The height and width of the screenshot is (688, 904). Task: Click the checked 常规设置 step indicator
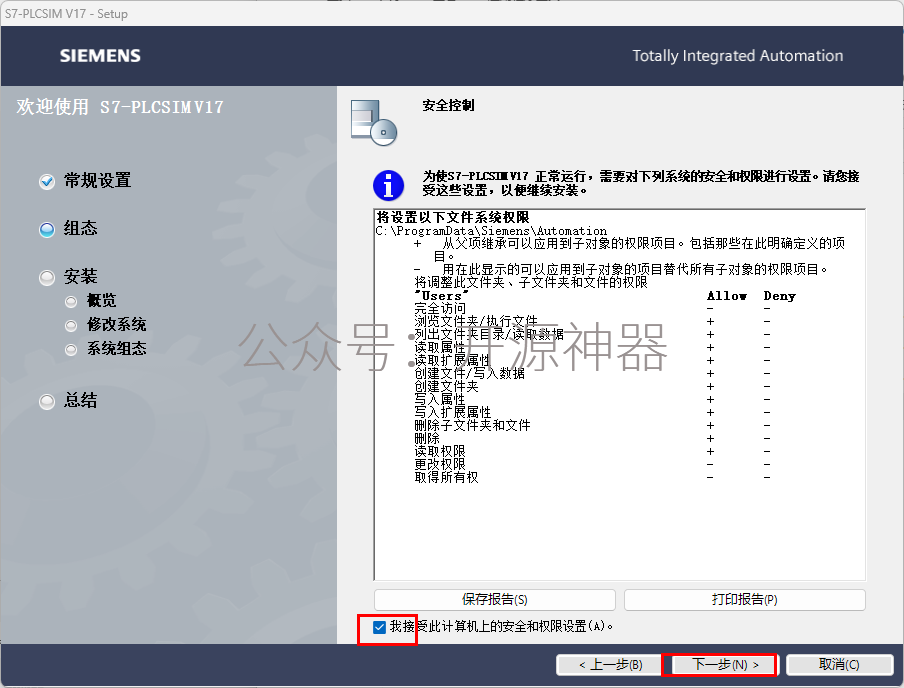[47, 181]
